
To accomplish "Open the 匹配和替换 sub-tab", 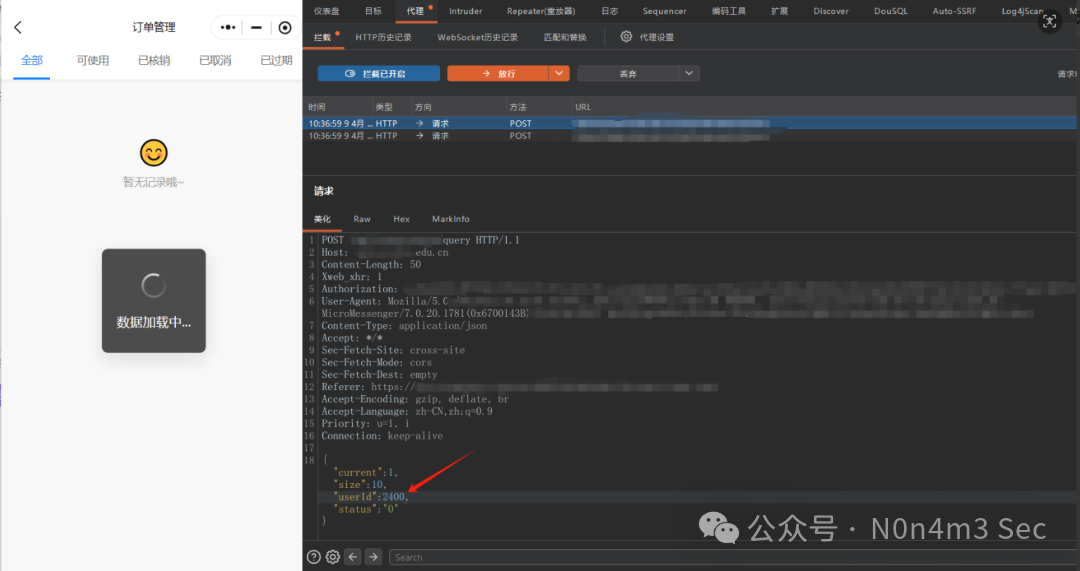I will pos(565,37).
